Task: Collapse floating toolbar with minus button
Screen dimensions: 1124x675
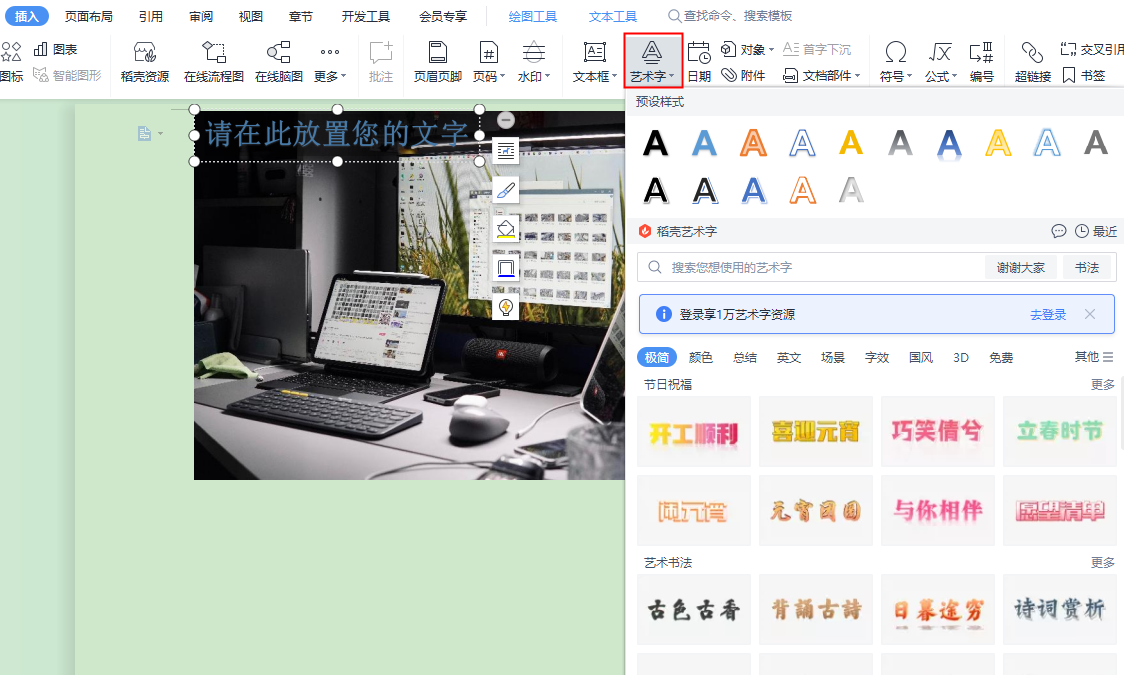Action: 506,120
